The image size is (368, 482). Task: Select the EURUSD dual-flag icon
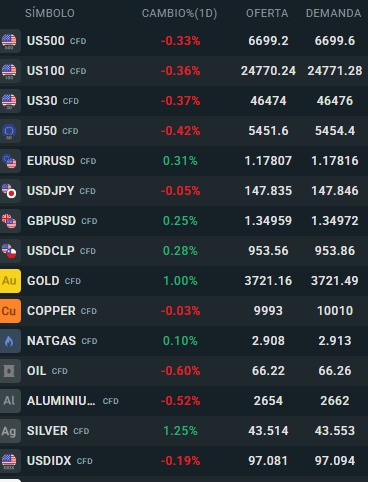click(x=9, y=161)
